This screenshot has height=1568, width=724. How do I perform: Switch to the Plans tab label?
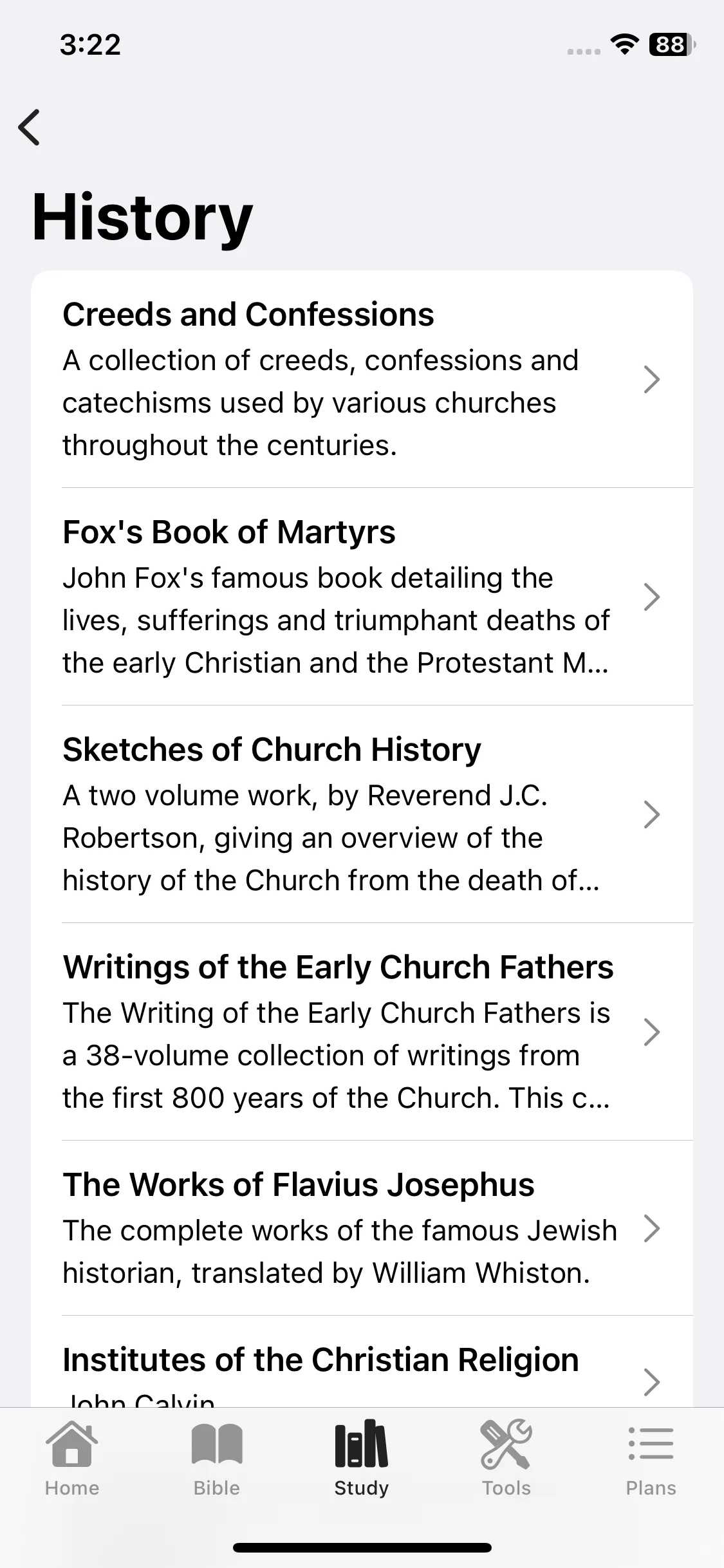click(651, 1488)
